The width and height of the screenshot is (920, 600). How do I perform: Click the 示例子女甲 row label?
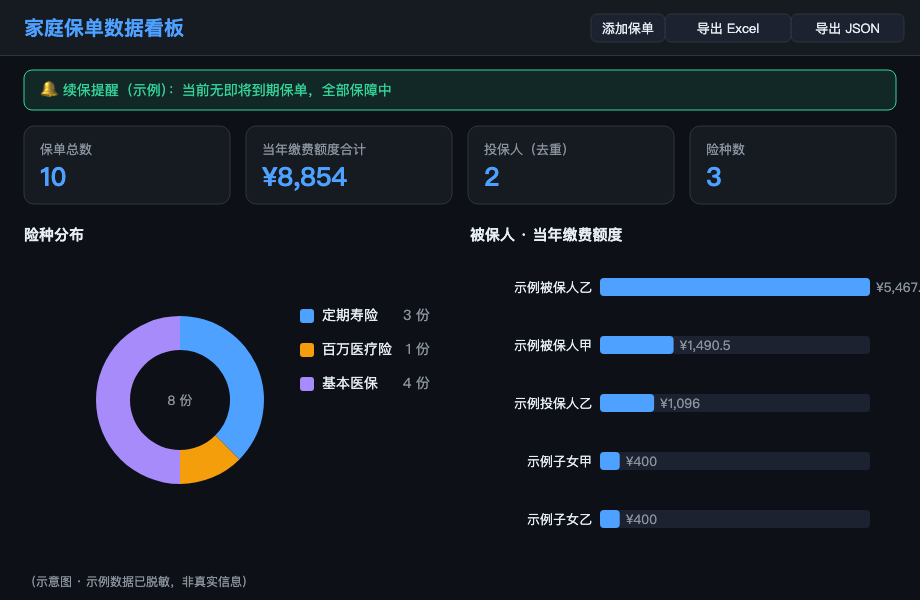[x=559, y=462]
